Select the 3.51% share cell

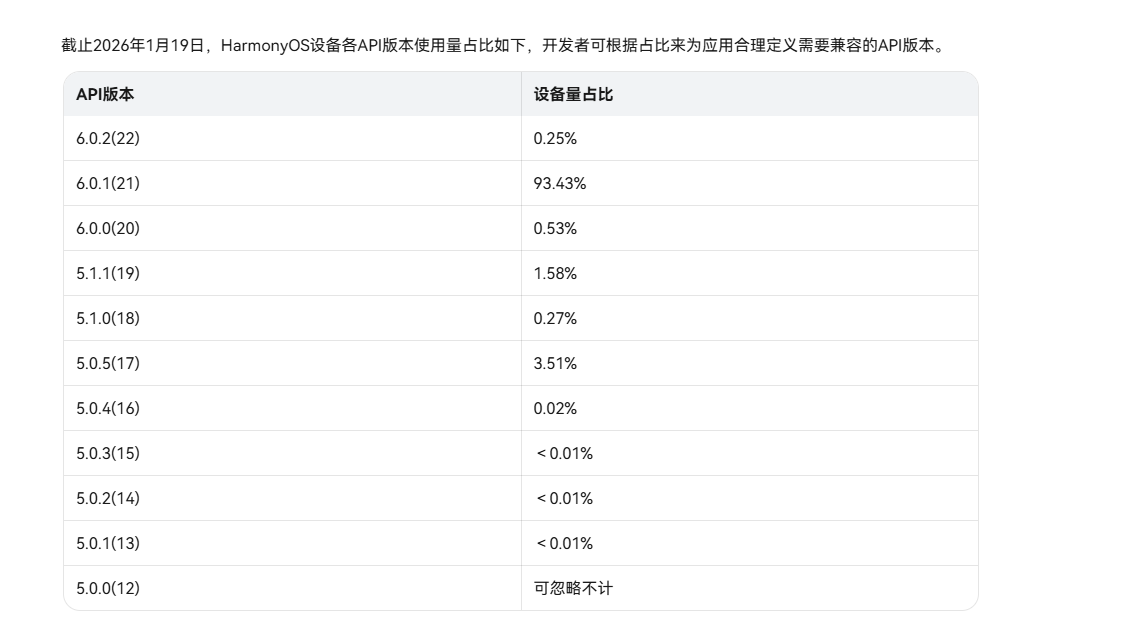pos(555,364)
